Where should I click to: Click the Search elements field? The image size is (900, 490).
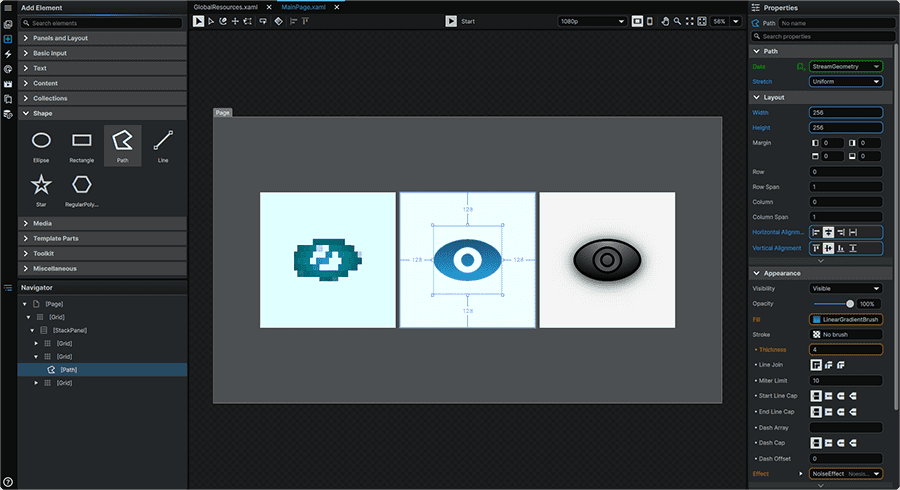(x=101, y=24)
